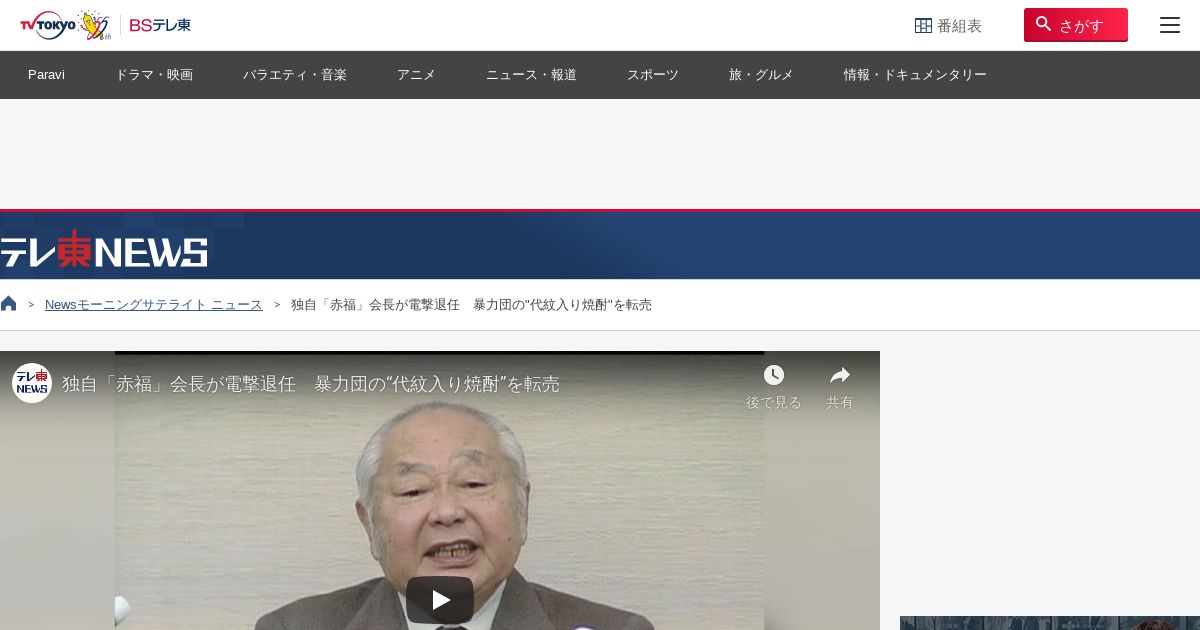Go to the アニメ category
Screen dimensions: 1200x630
(416, 75)
